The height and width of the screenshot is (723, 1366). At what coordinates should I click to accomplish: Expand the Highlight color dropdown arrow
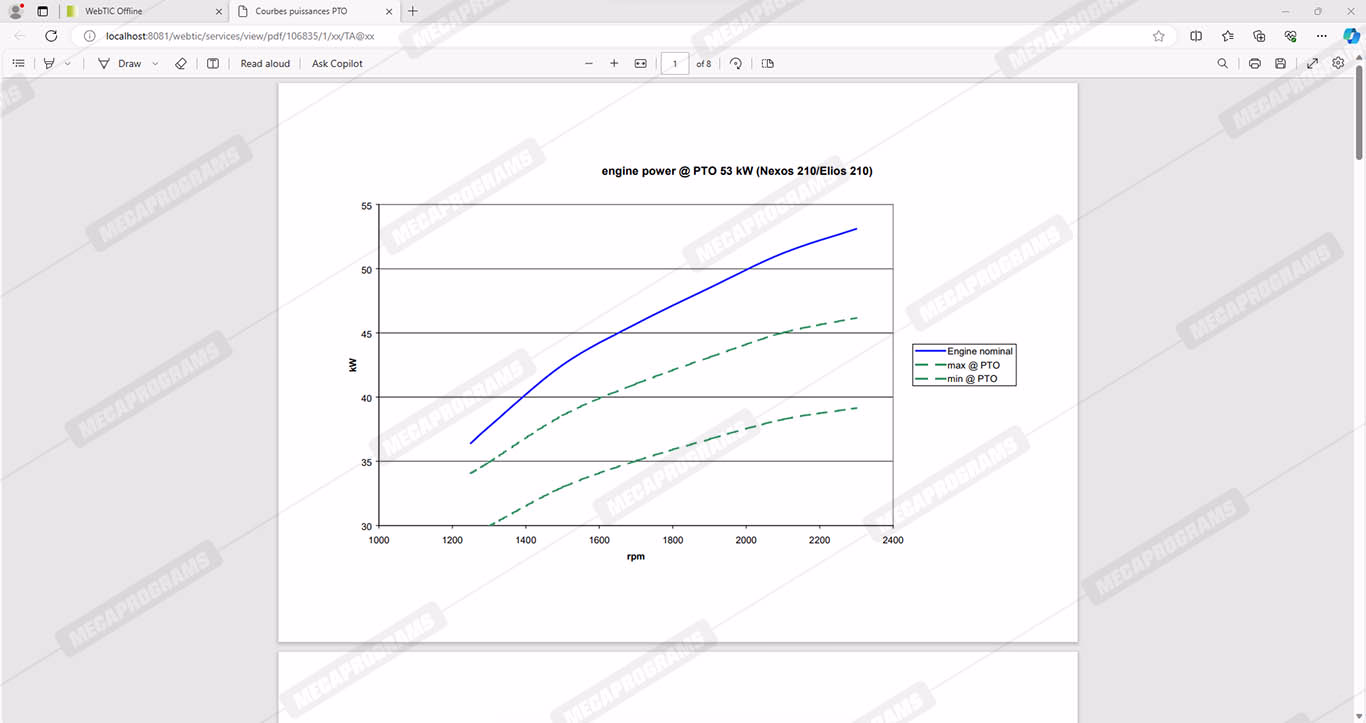68,63
